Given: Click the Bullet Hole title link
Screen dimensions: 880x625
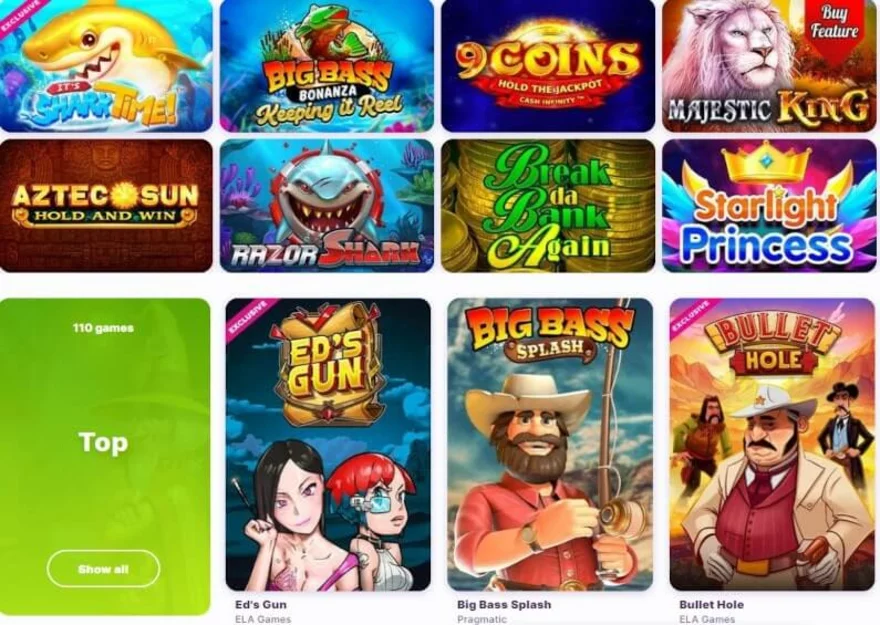Looking at the screenshot, I should click(x=711, y=604).
